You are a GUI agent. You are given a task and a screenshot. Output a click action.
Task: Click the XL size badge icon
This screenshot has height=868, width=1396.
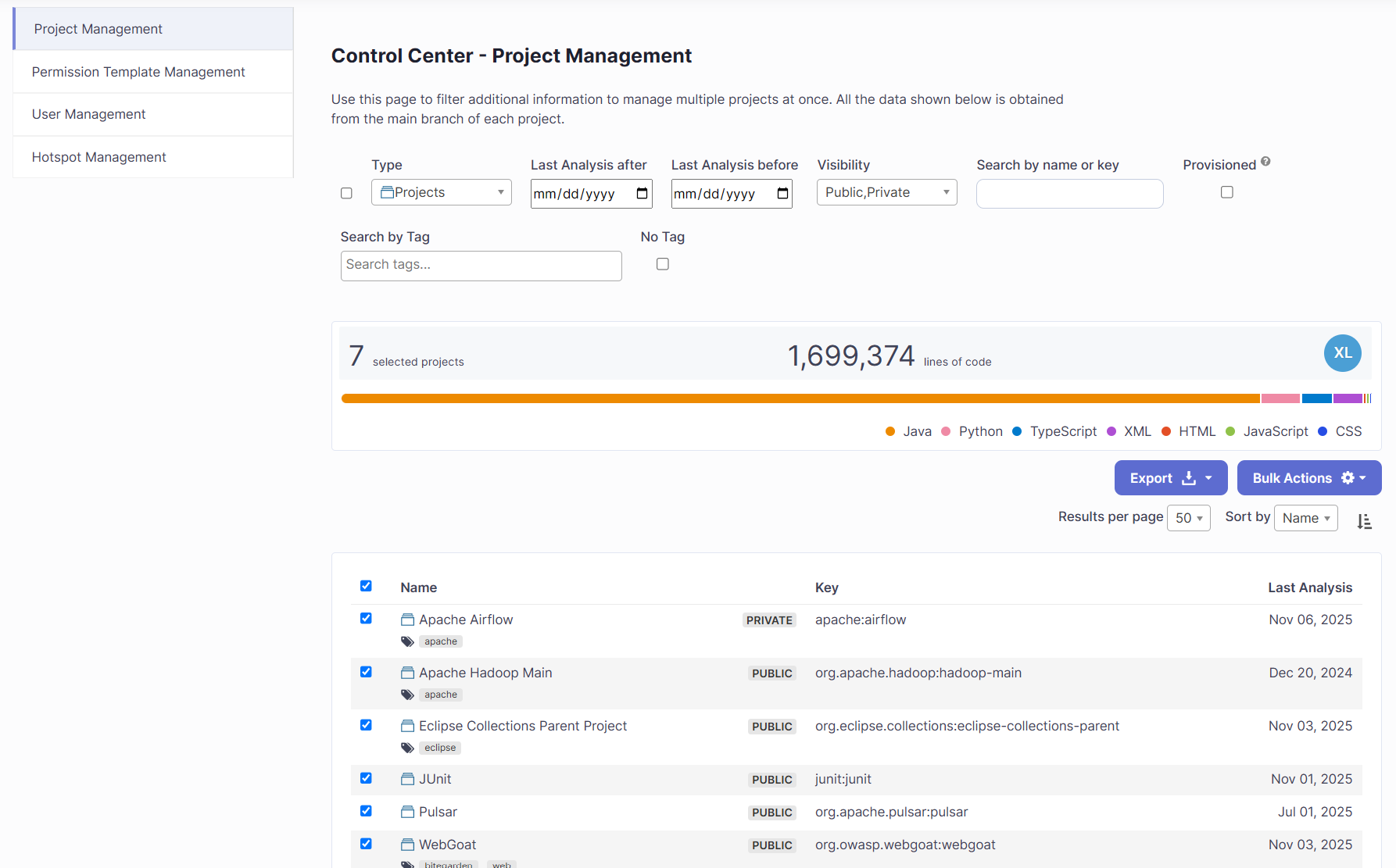pos(1342,353)
